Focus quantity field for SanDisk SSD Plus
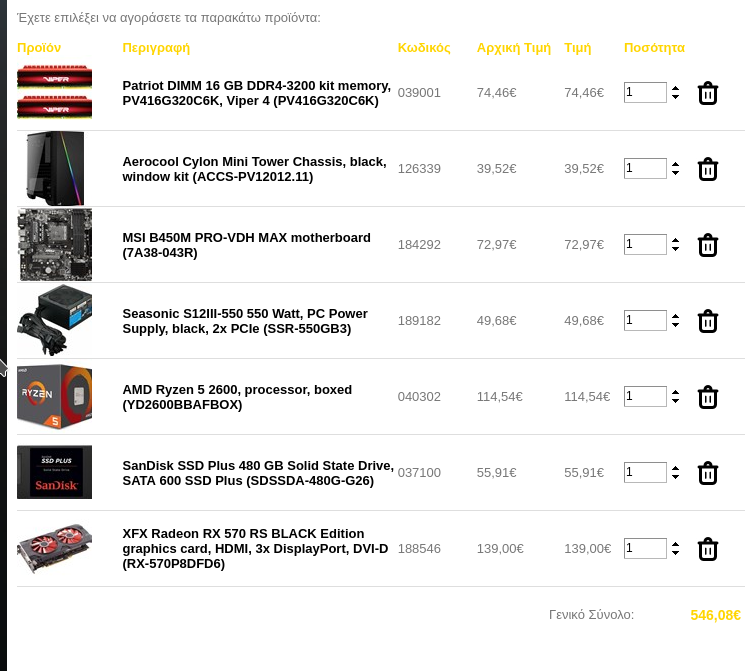Image resolution: width=750 pixels, height=671 pixels. [645, 473]
